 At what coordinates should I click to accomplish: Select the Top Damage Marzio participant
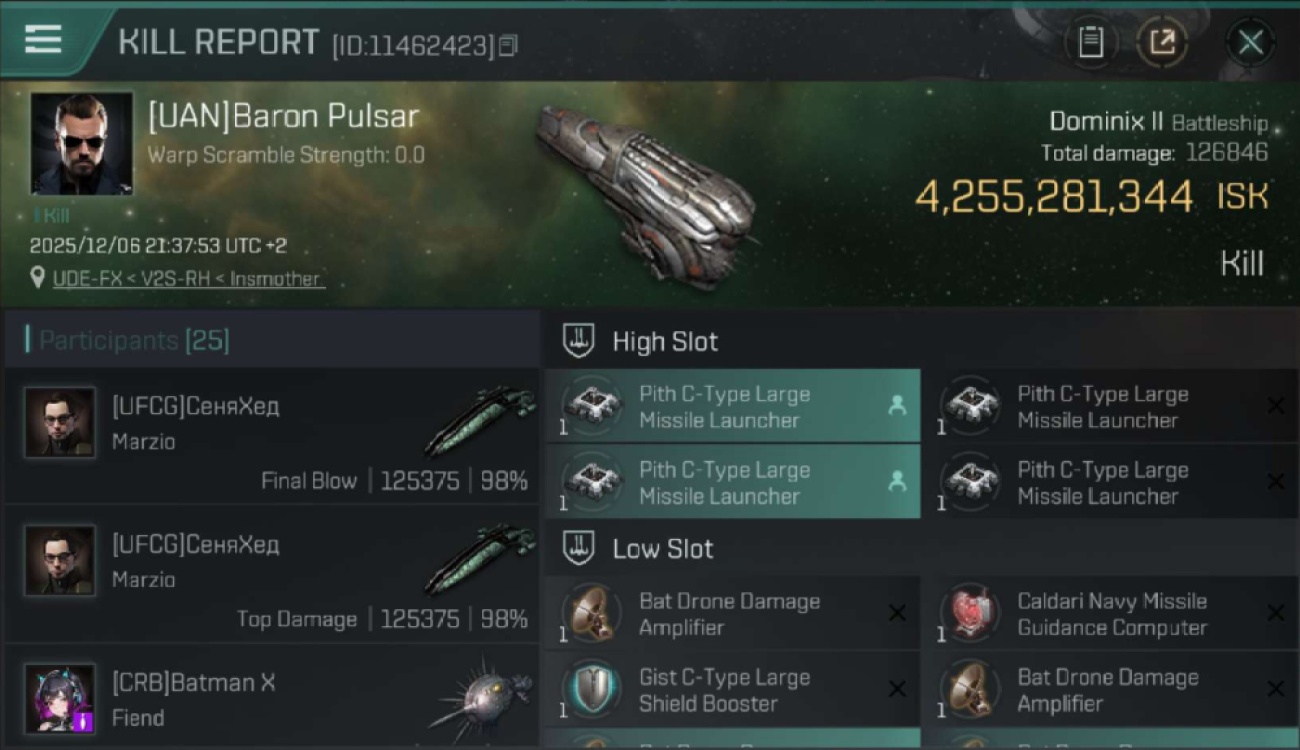pyautogui.click(x=271, y=575)
